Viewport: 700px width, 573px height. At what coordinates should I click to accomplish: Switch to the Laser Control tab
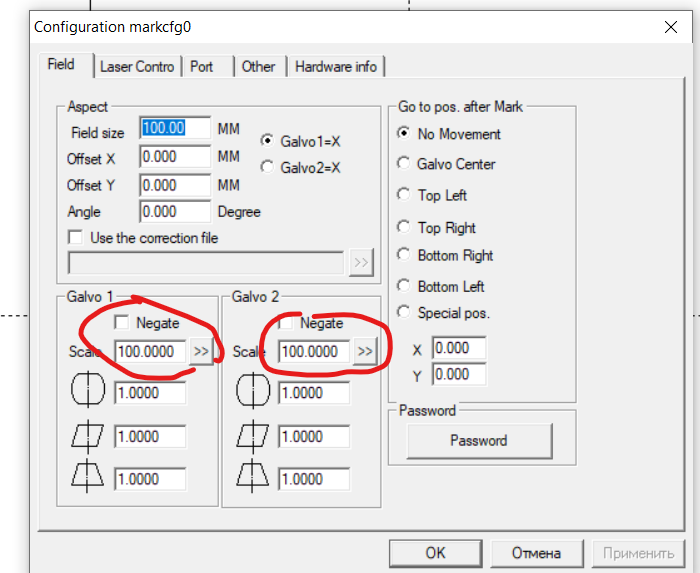click(x=137, y=67)
